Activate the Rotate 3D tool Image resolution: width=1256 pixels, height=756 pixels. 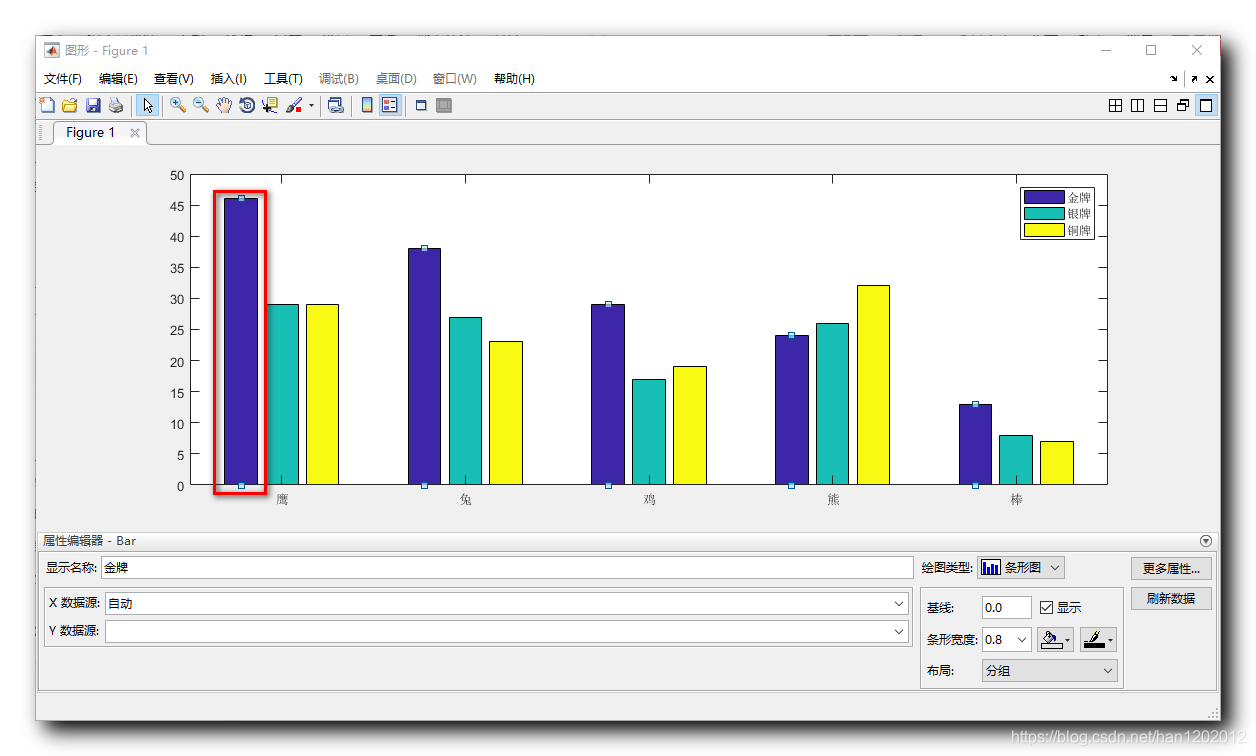[247, 105]
